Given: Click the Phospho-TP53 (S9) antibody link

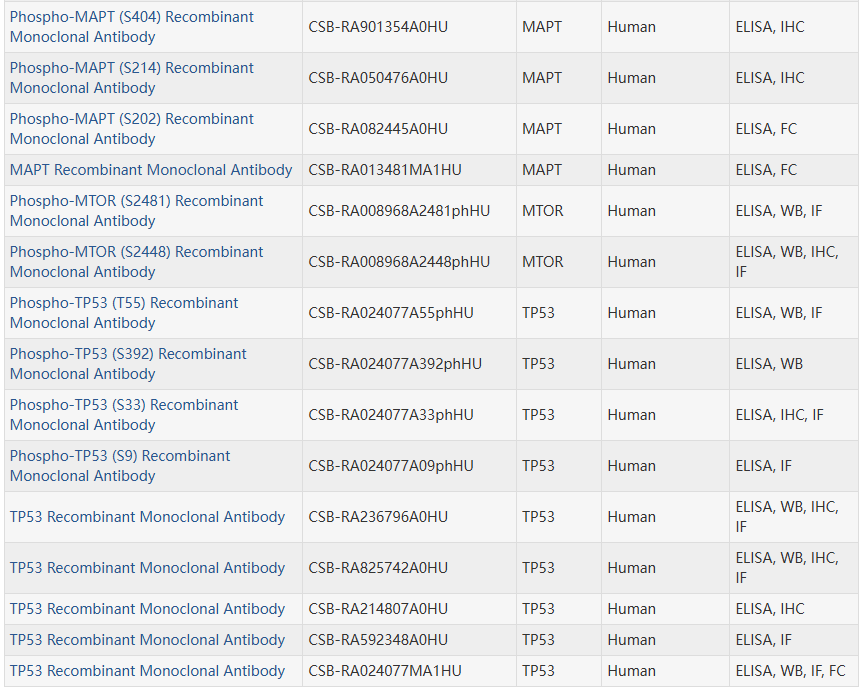Looking at the screenshot, I should 120,456.
